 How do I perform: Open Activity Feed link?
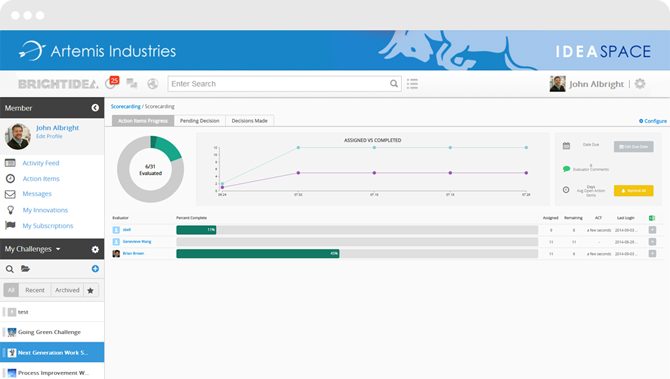click(41, 163)
